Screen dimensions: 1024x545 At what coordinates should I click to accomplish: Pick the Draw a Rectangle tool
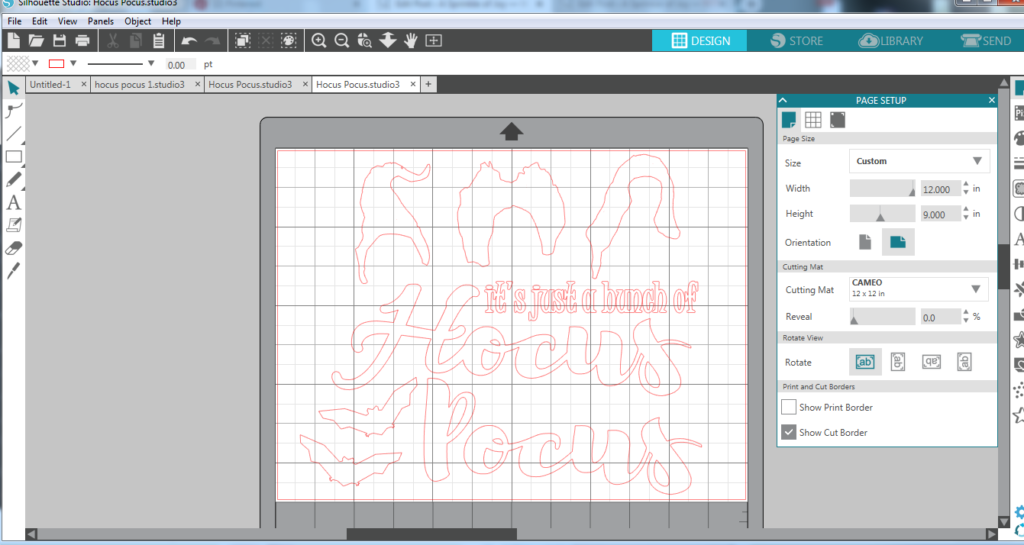tap(14, 157)
